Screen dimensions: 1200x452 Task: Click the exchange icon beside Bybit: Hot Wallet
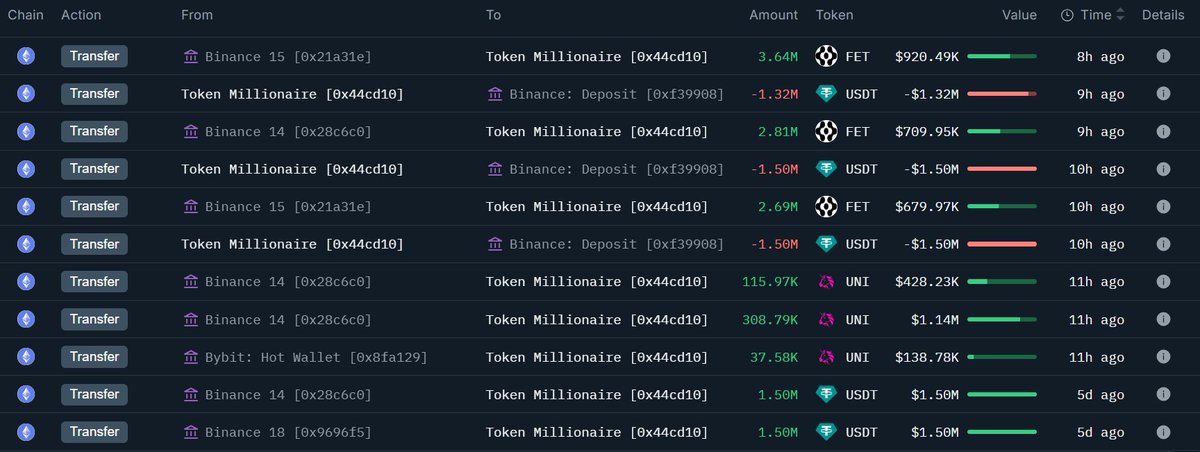click(191, 357)
